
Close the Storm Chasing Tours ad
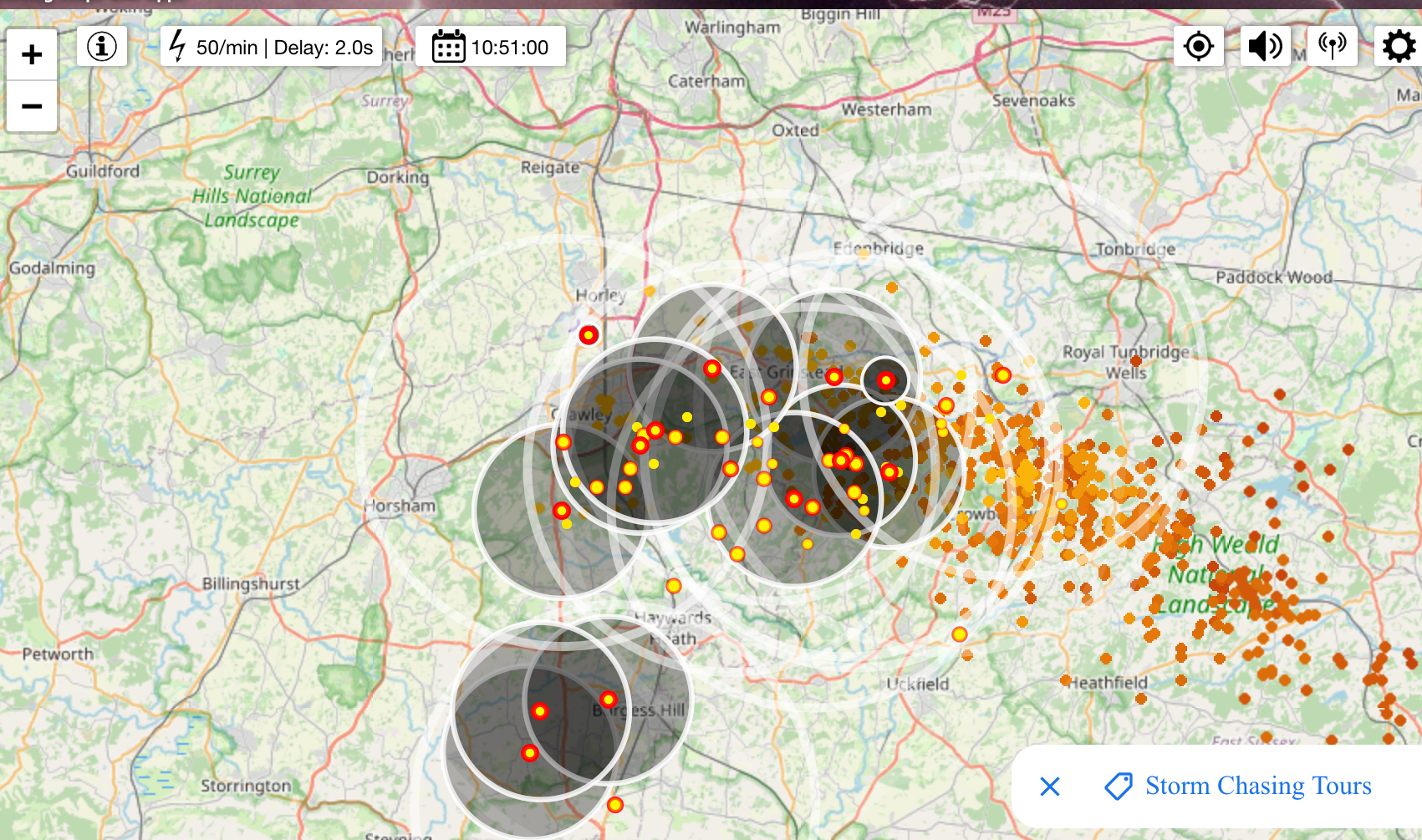point(1050,787)
